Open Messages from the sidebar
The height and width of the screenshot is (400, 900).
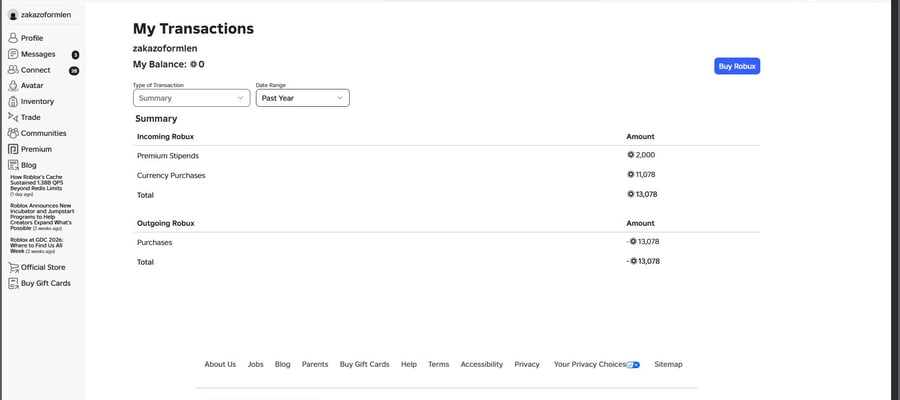tap(38, 54)
